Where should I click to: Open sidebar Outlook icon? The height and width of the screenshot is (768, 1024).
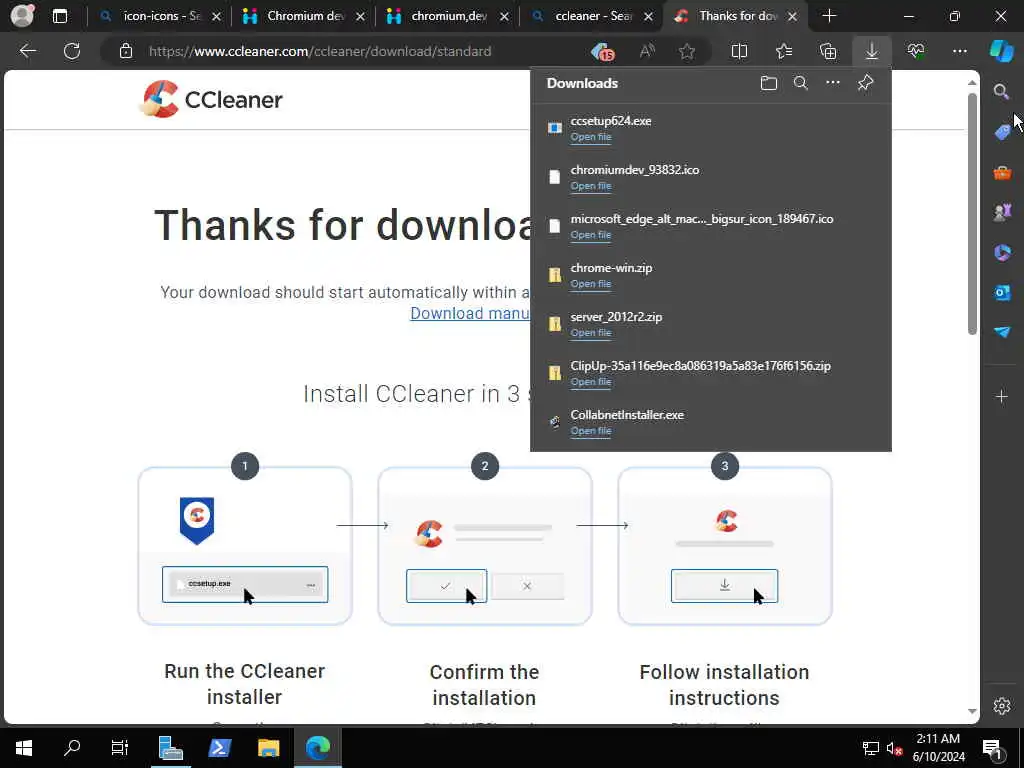[x=1002, y=292]
